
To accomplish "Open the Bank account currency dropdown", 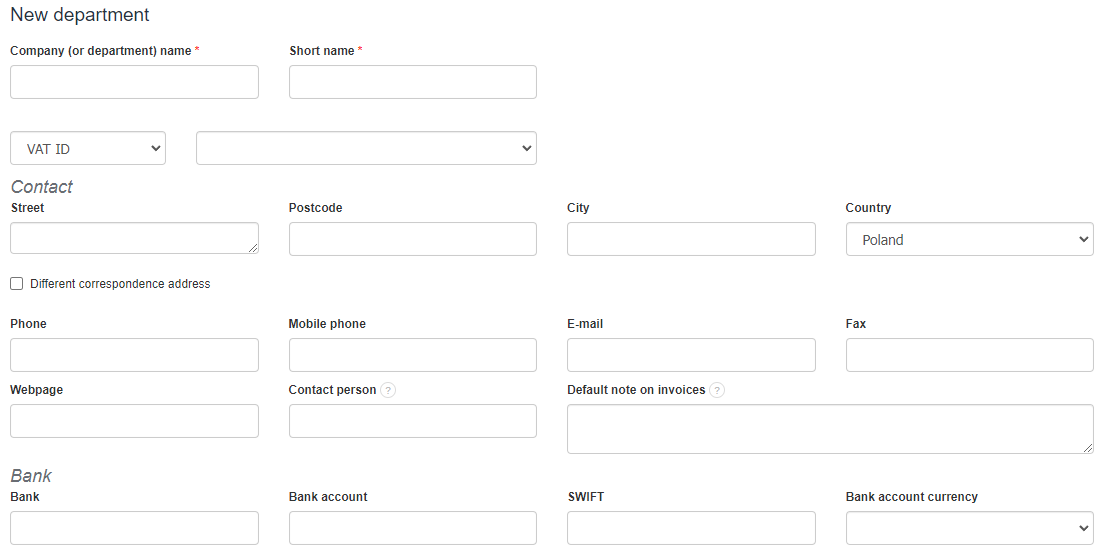I will pyautogui.click(x=969, y=528).
